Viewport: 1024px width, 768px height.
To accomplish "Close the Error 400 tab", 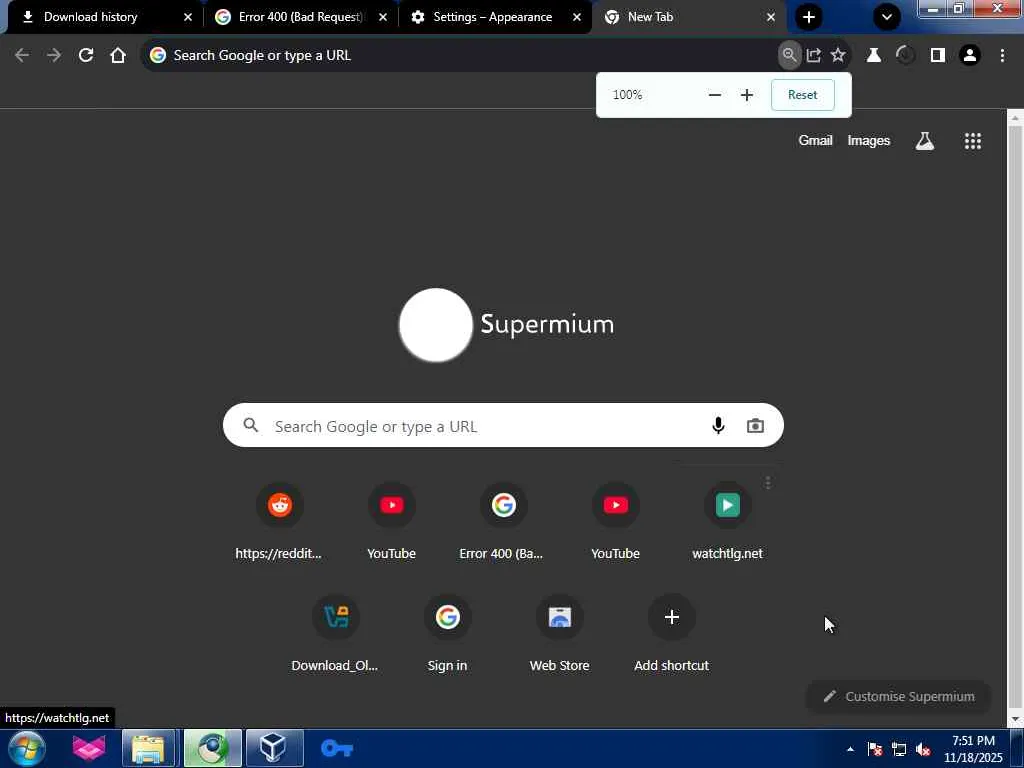I will [x=383, y=17].
